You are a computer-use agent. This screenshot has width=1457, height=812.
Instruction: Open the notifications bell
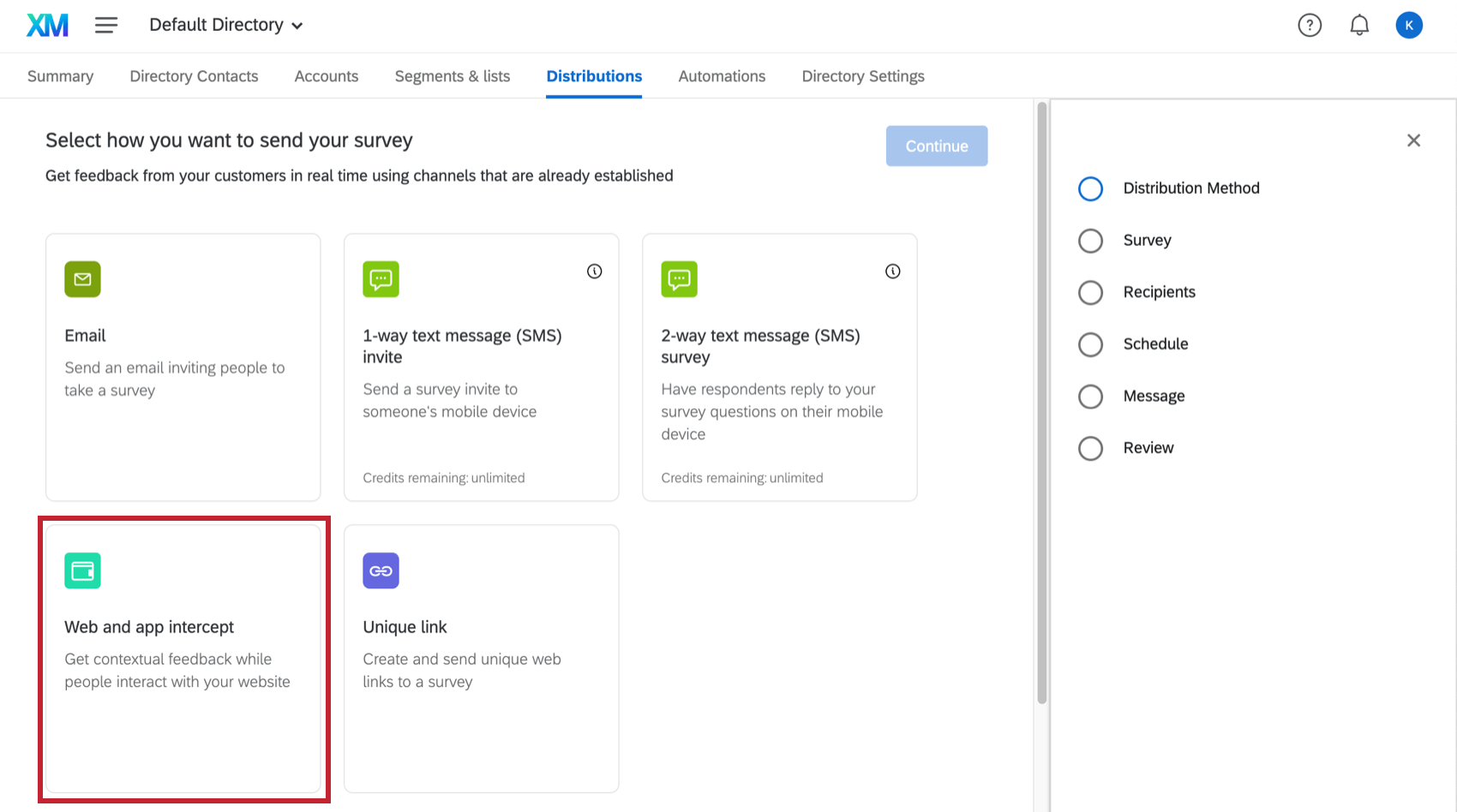tap(1359, 25)
